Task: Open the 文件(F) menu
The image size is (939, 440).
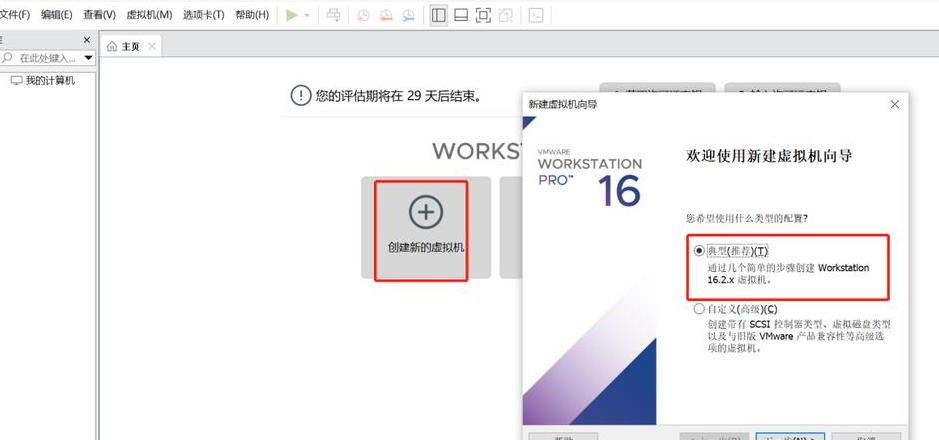Action: (14, 15)
